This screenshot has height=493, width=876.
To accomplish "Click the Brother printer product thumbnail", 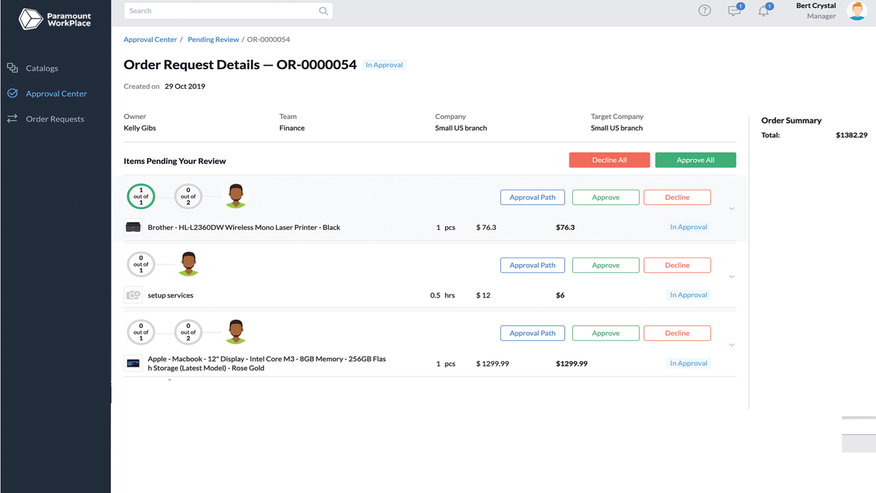I will pos(133,228).
